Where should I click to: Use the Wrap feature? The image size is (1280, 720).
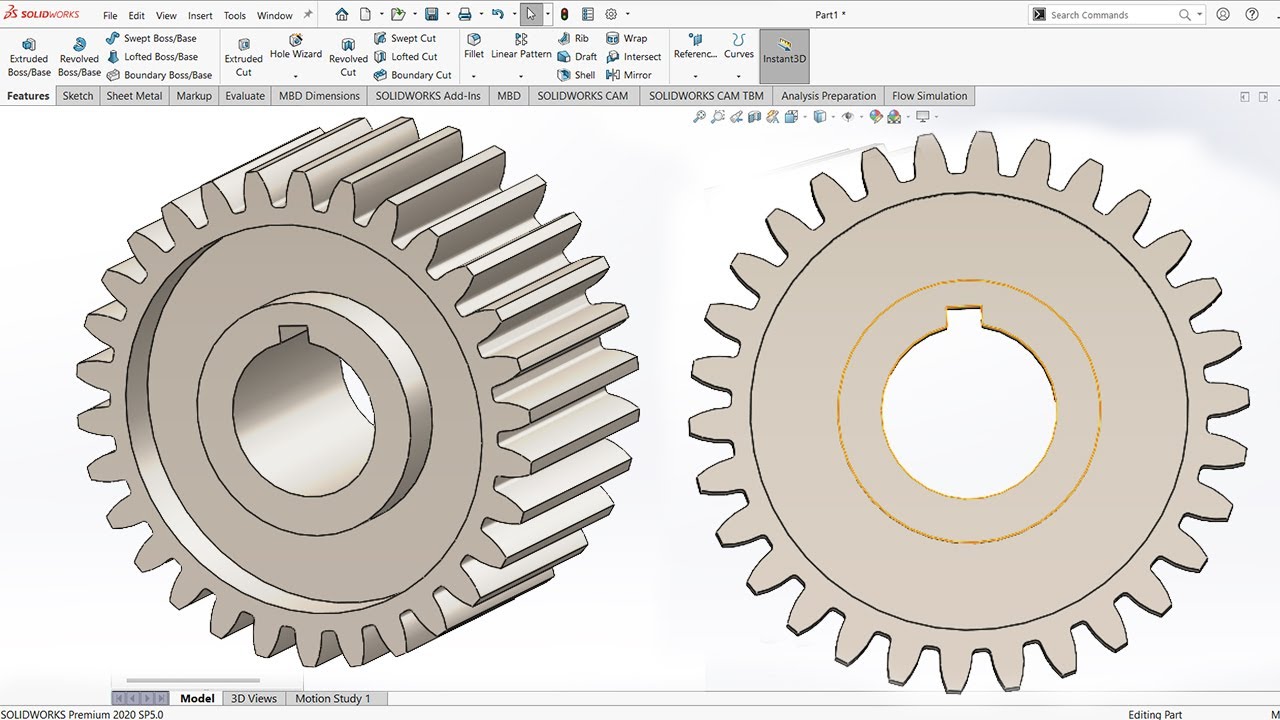[x=626, y=38]
